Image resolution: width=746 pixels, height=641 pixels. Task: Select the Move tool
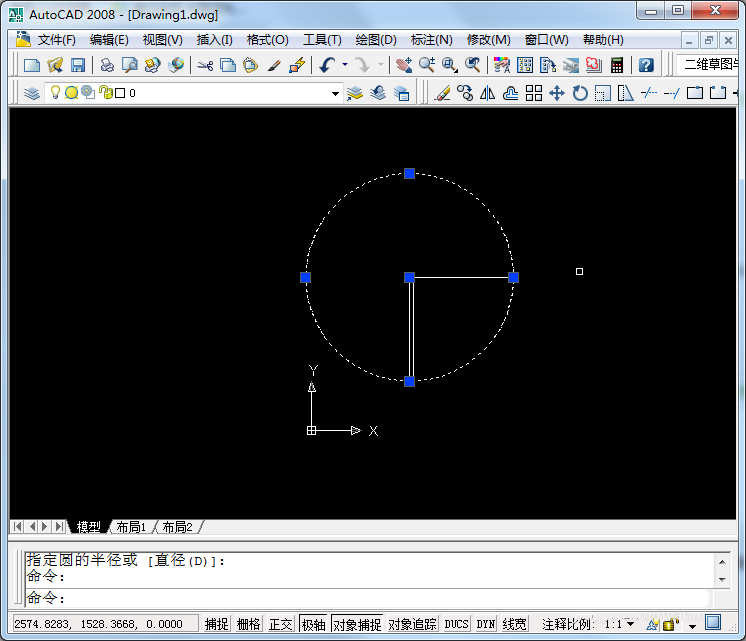pos(557,93)
